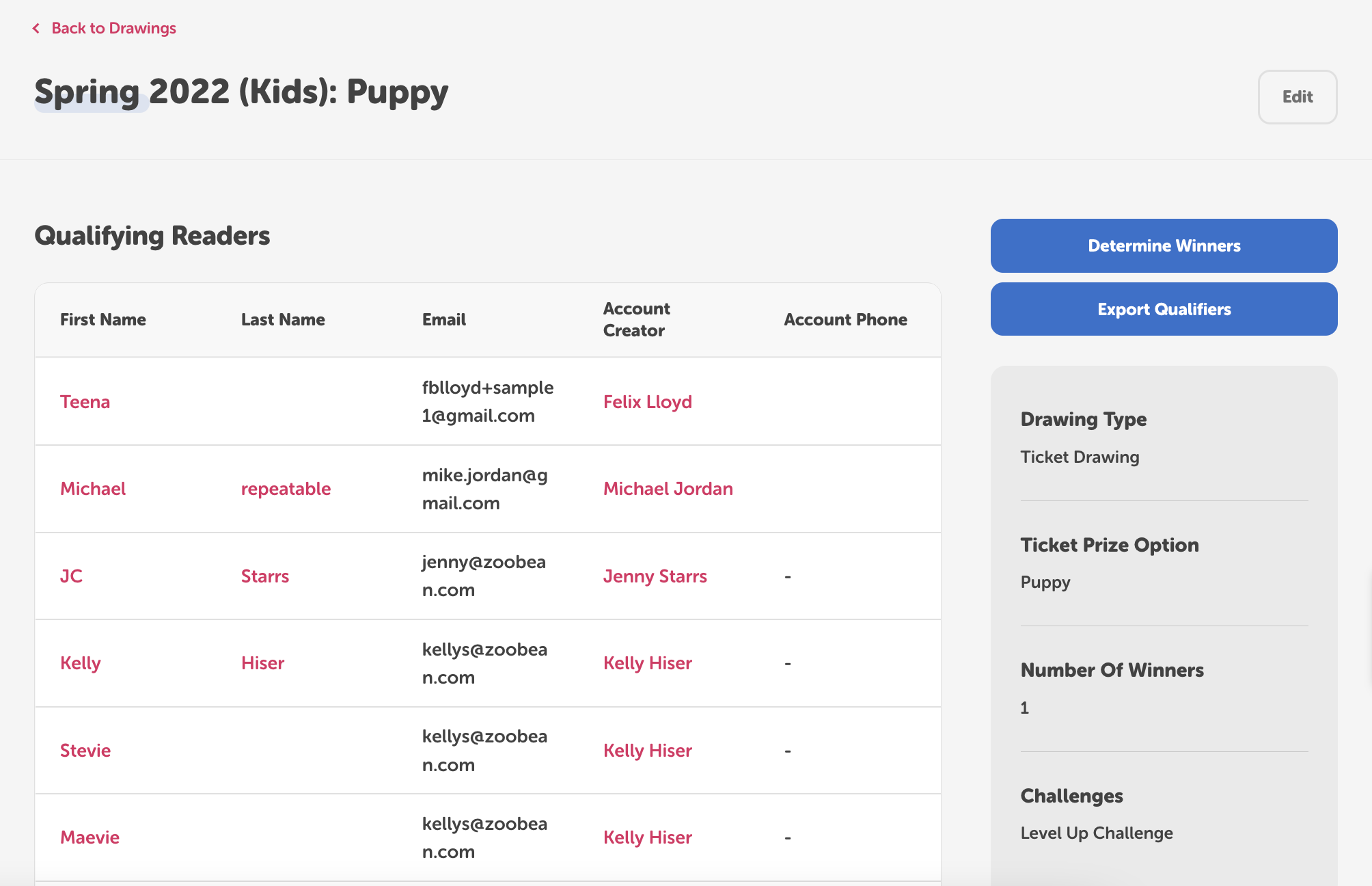Screen dimensions: 1372x886
Task: Click the back chevron arrow icon
Action: tap(36, 28)
